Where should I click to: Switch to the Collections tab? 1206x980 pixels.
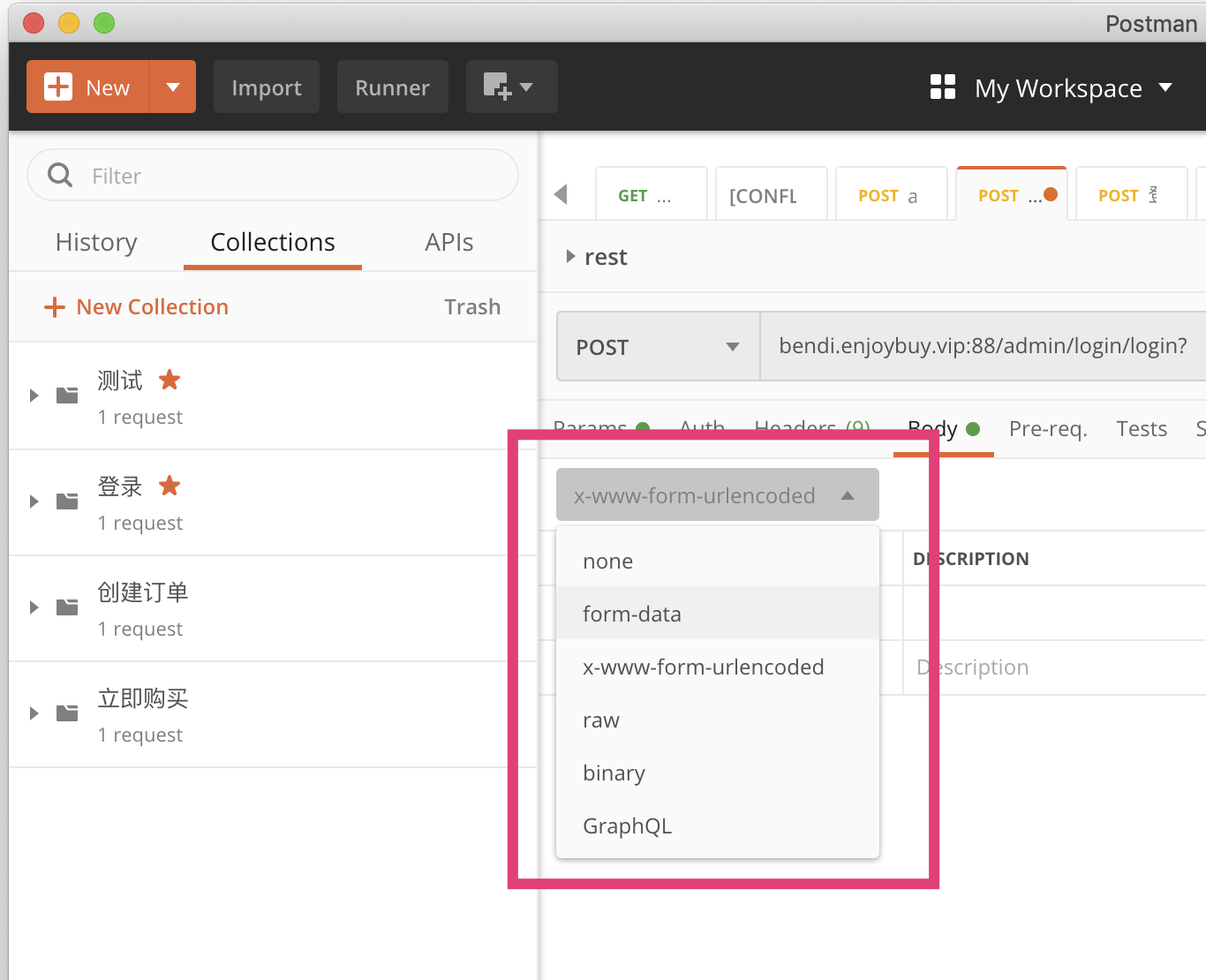pyautogui.click(x=273, y=242)
